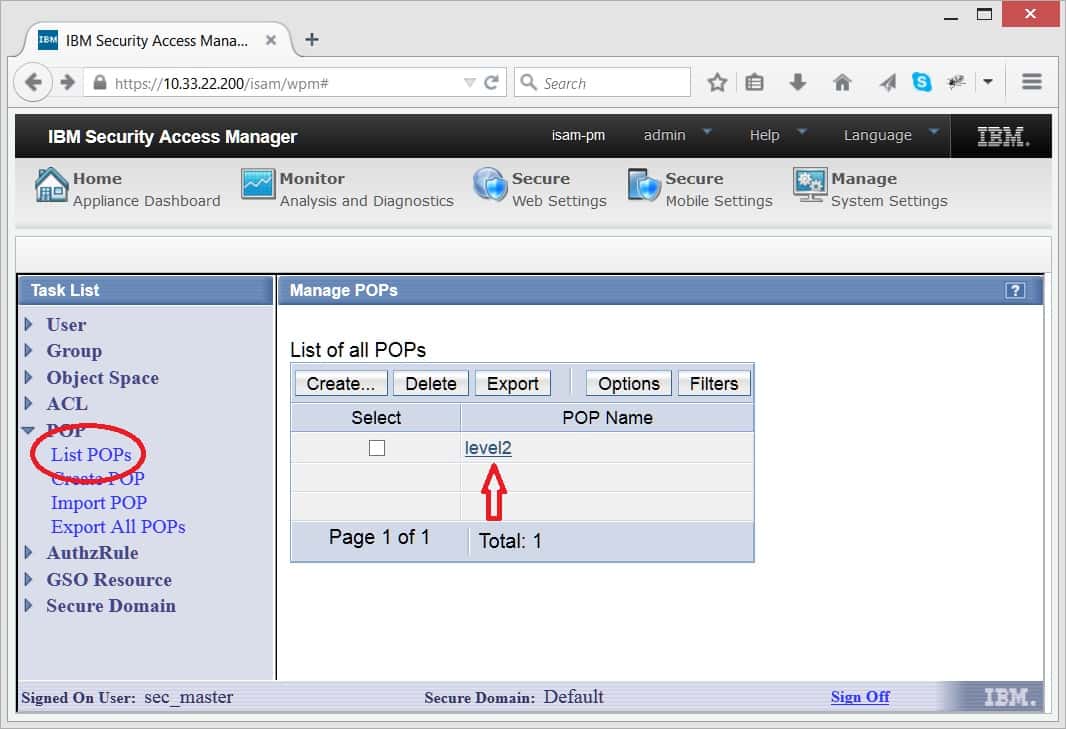The width and height of the screenshot is (1066, 729).
Task: Click the Secure Mobile Settings icon
Action: (644, 186)
